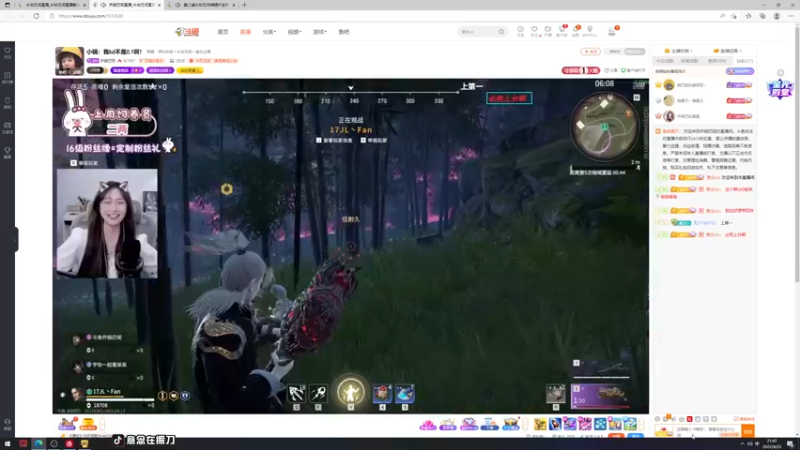Viewport: 800px width, 450px height.
Task: Open the history clock icon in header
Action: point(520,31)
